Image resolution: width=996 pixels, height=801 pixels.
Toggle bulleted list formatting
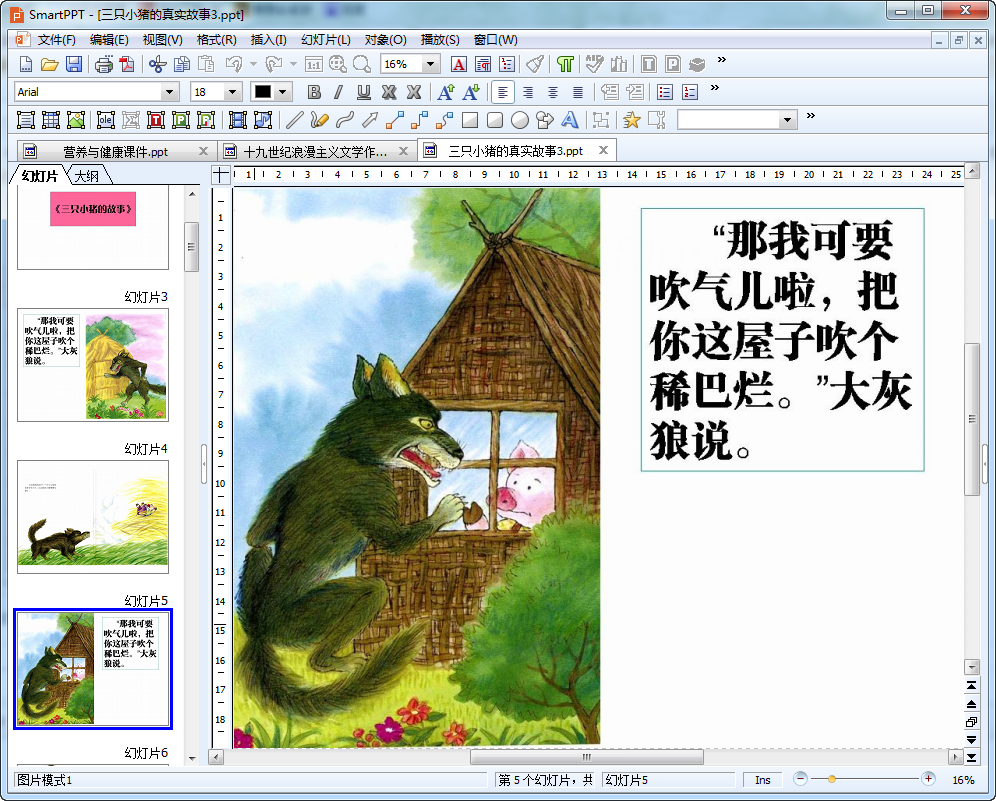[x=664, y=92]
